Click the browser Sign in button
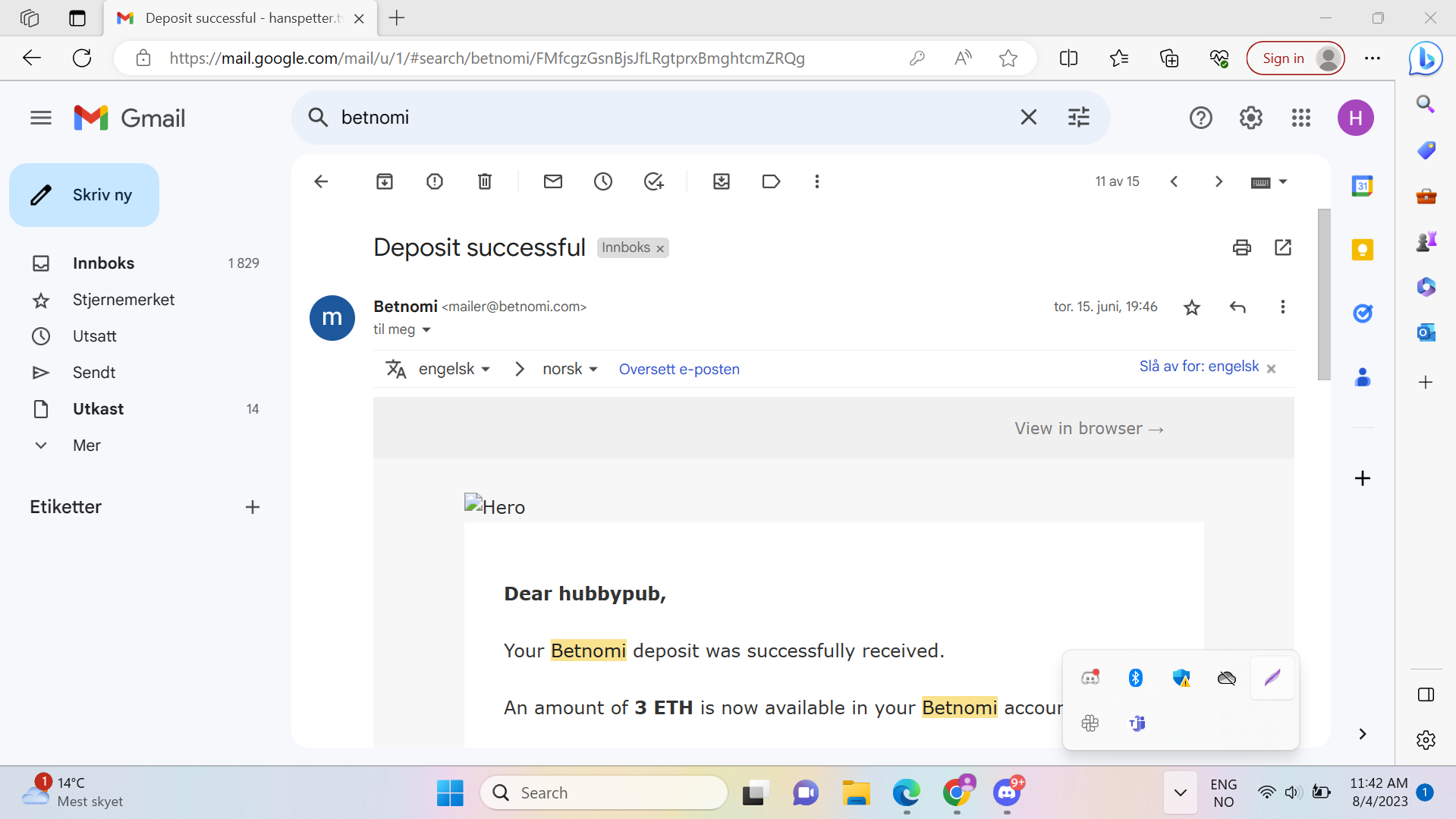1456x819 pixels. point(1295,58)
